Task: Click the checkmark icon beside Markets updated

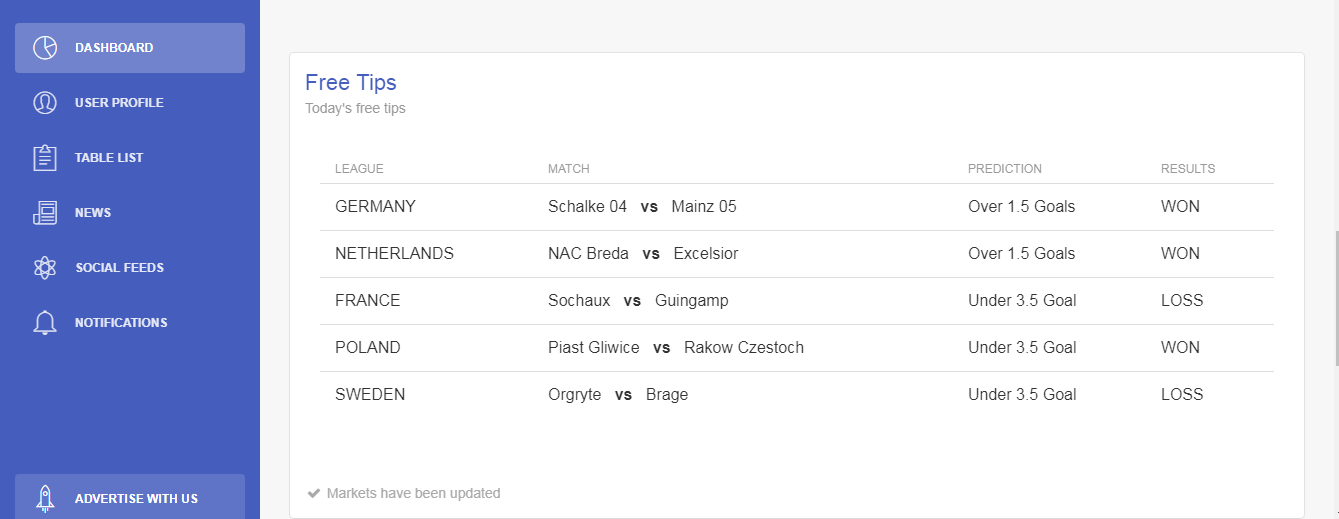Action: pyautogui.click(x=314, y=493)
